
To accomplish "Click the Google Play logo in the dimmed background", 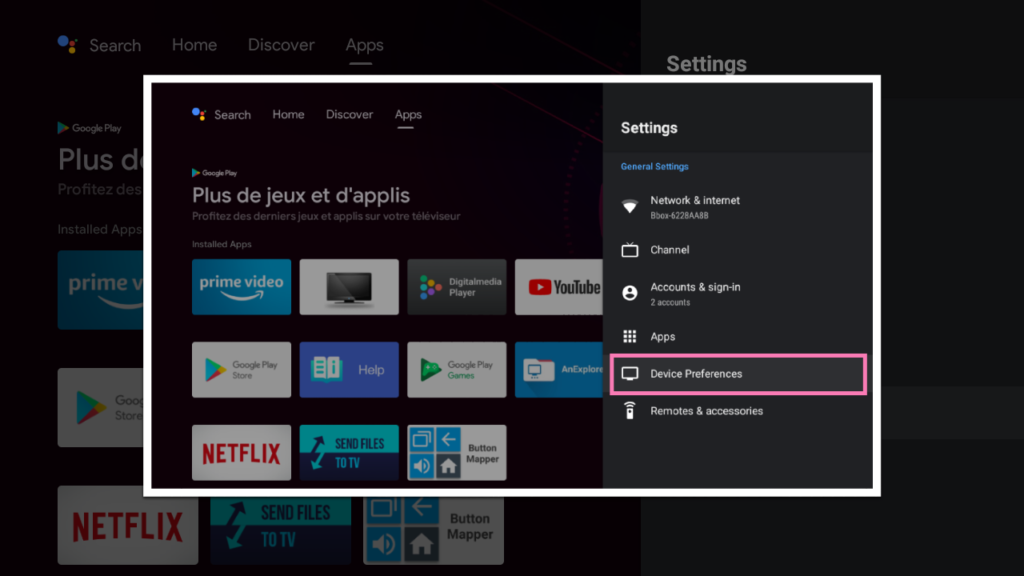I will click(x=89, y=128).
